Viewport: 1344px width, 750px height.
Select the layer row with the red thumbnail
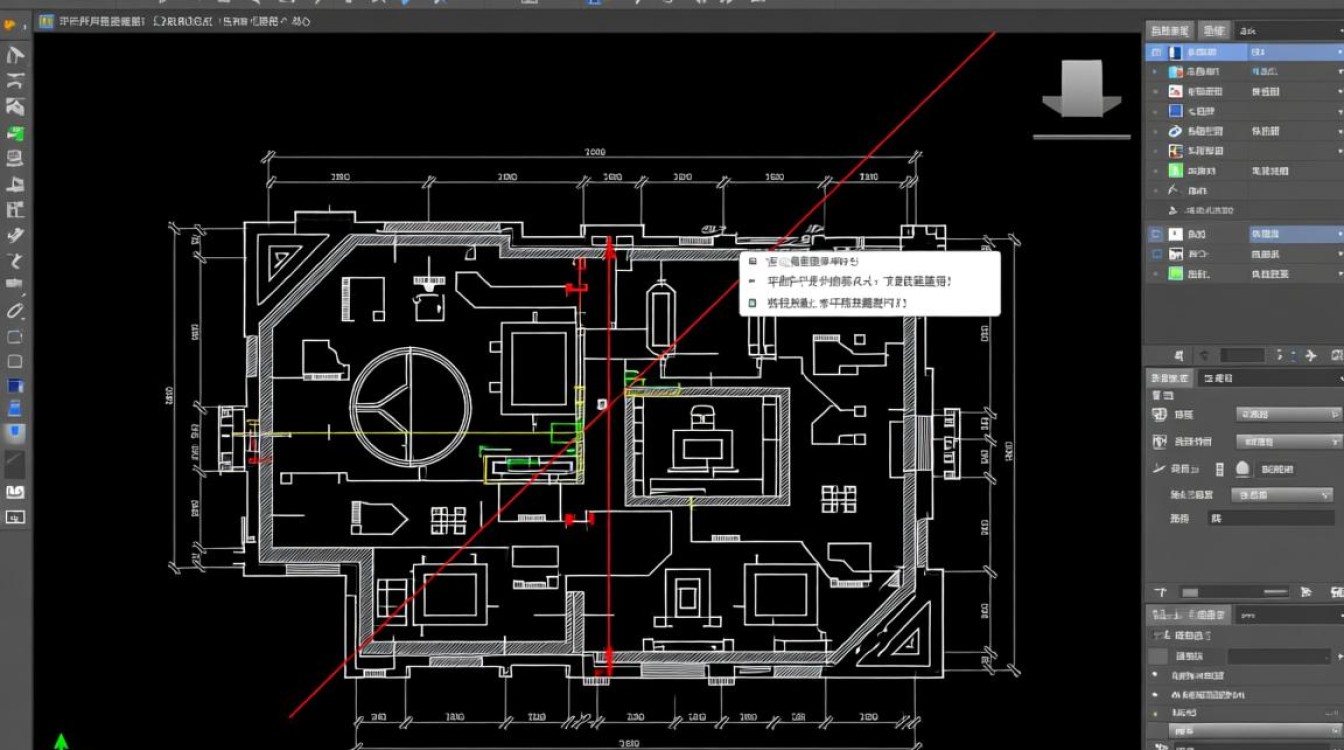pos(1244,91)
